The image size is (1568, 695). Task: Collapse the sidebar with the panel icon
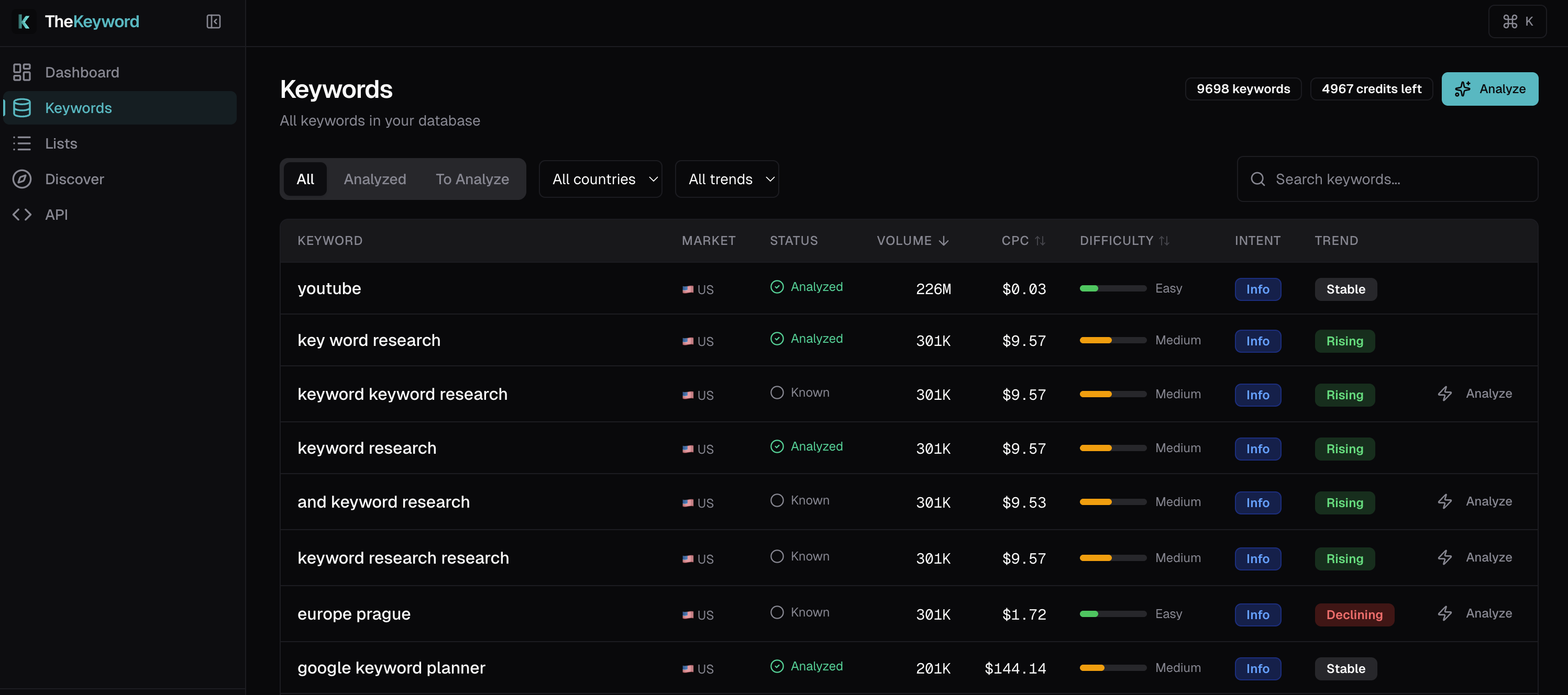pos(213,21)
